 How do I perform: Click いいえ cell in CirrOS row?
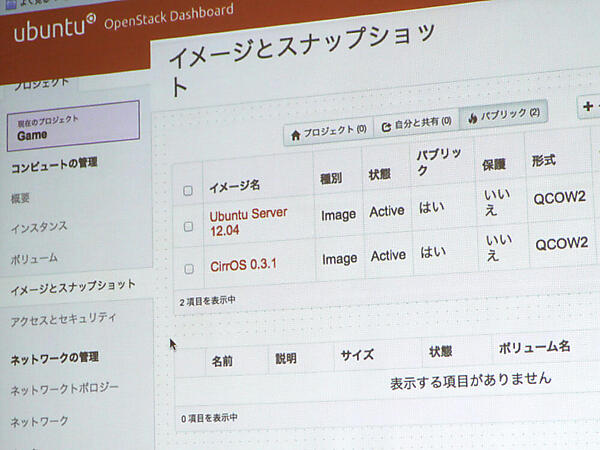[x=499, y=248]
